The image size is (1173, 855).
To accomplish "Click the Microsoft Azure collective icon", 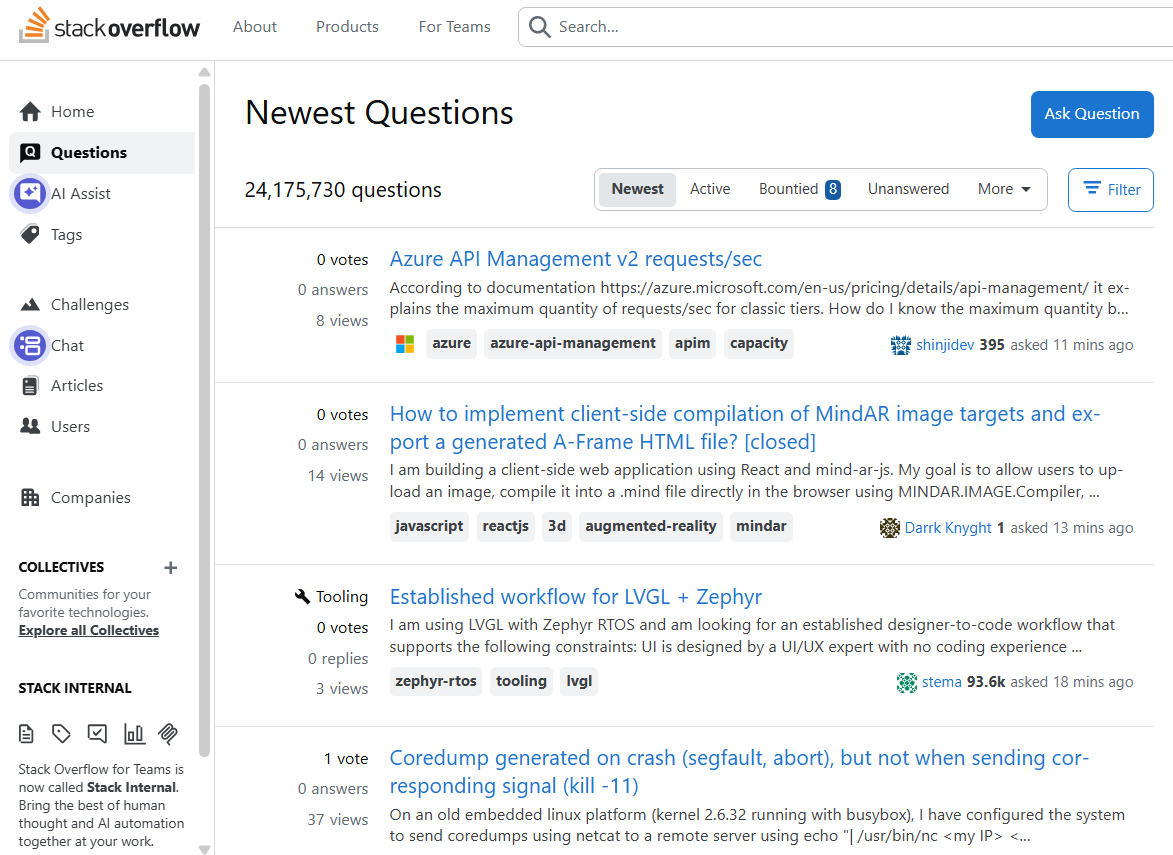I will pos(405,344).
